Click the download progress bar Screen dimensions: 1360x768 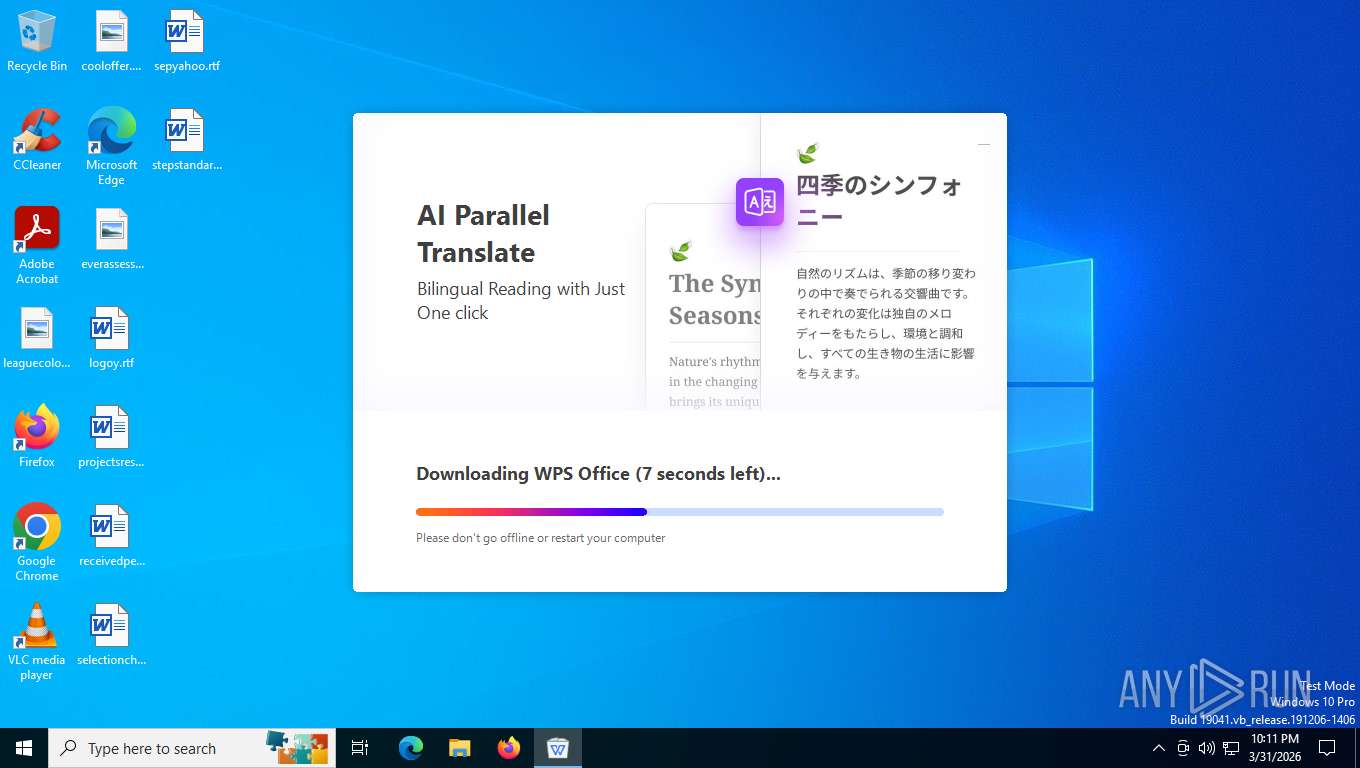point(680,512)
